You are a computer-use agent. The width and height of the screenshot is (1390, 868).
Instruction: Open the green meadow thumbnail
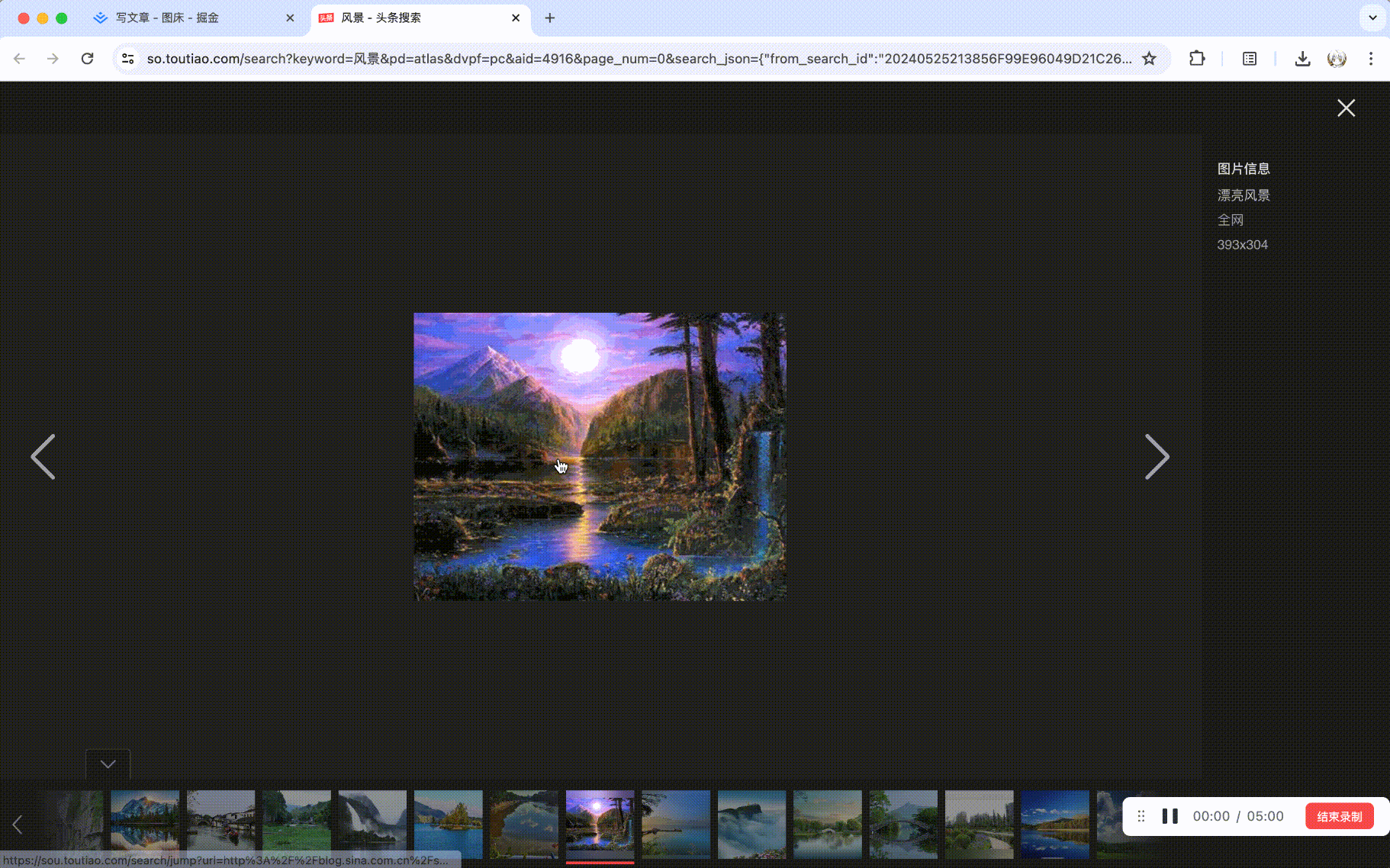point(297,825)
